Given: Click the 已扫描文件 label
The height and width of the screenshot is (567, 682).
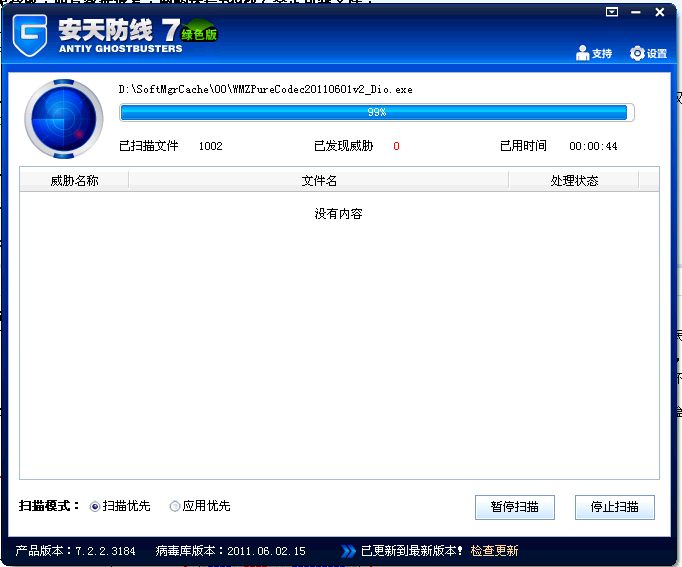Looking at the screenshot, I should [149, 146].
